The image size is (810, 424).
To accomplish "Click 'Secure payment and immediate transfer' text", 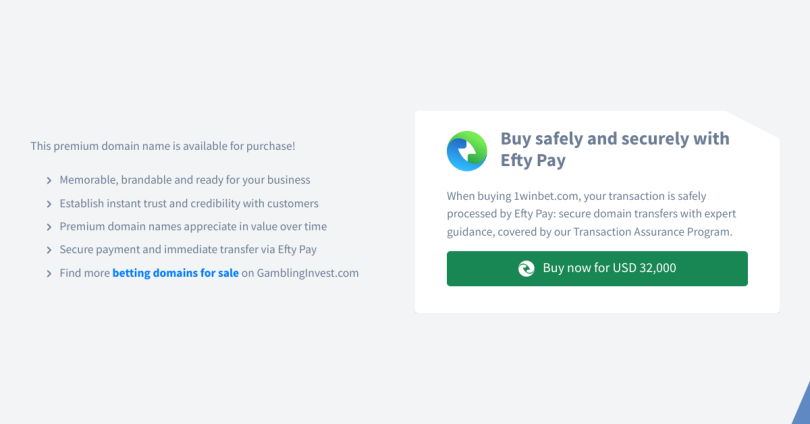I will (x=188, y=249).
